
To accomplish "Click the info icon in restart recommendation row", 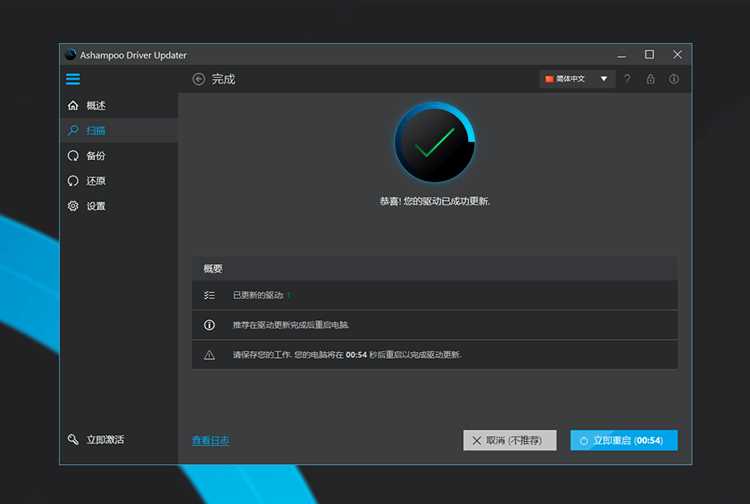I will coord(209,325).
